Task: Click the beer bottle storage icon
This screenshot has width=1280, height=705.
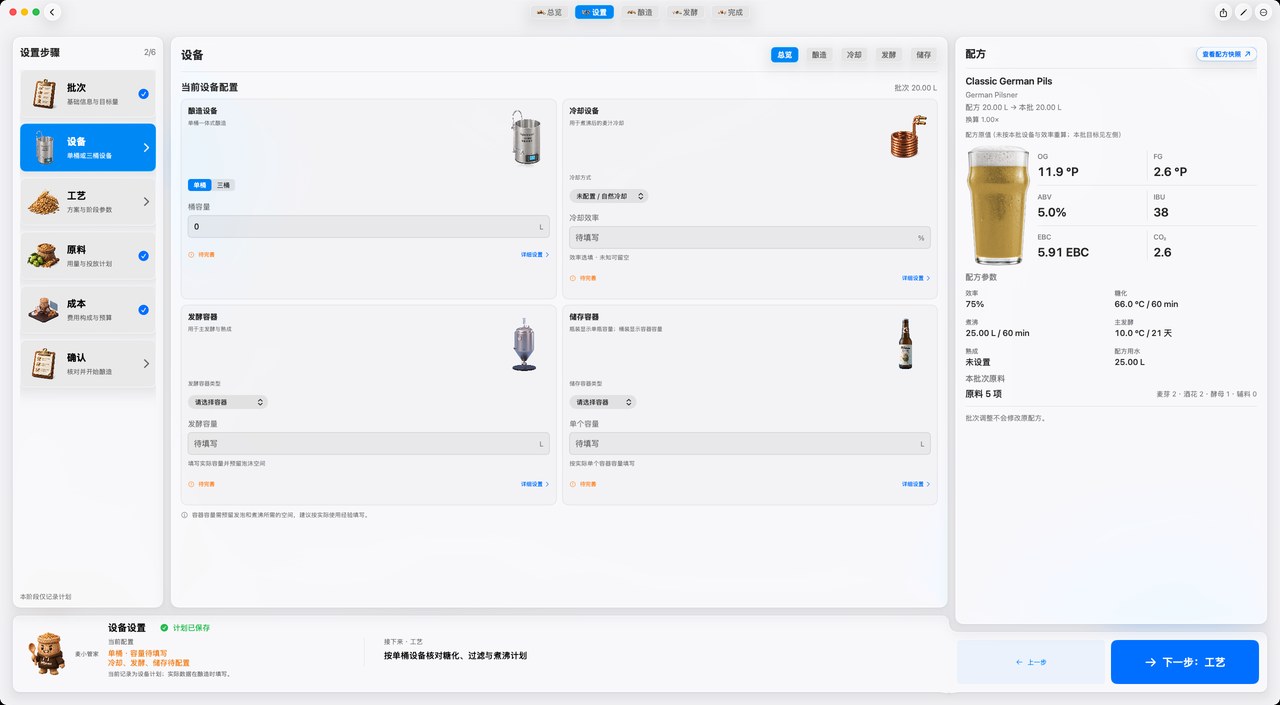Action: [905, 344]
